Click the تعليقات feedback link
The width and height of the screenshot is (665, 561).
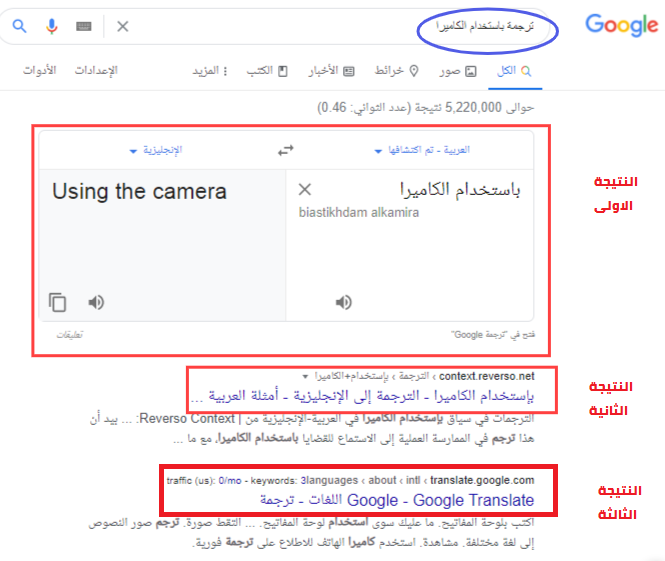coord(70,335)
